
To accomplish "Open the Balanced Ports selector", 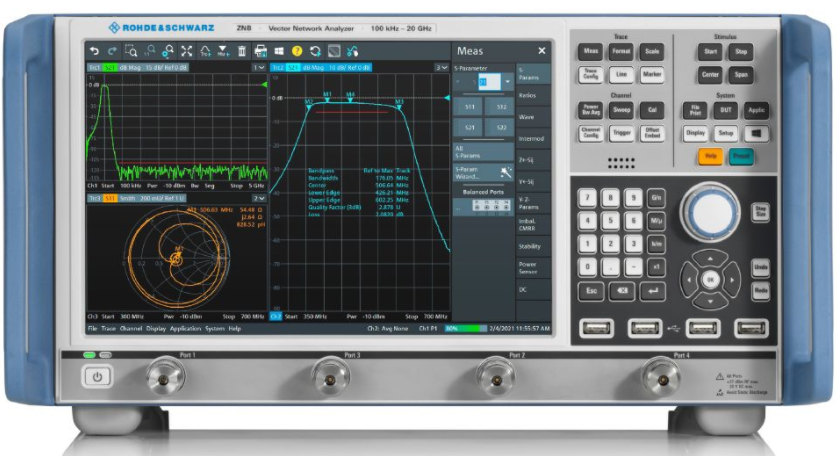I will pos(483,206).
